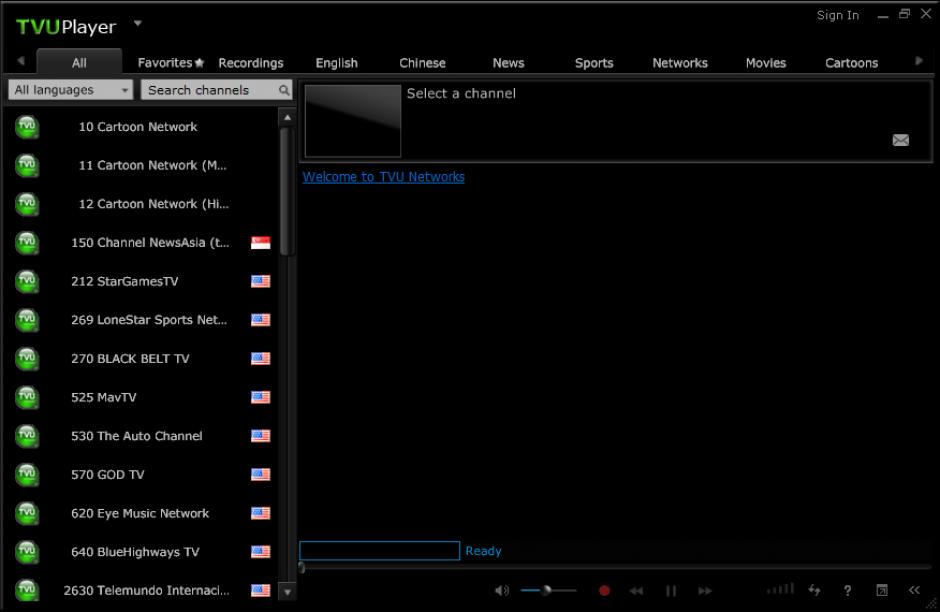Click the TVU icon beside 150 Channel NewsAsia
Screen dimensions: 940x612
tap(27, 243)
